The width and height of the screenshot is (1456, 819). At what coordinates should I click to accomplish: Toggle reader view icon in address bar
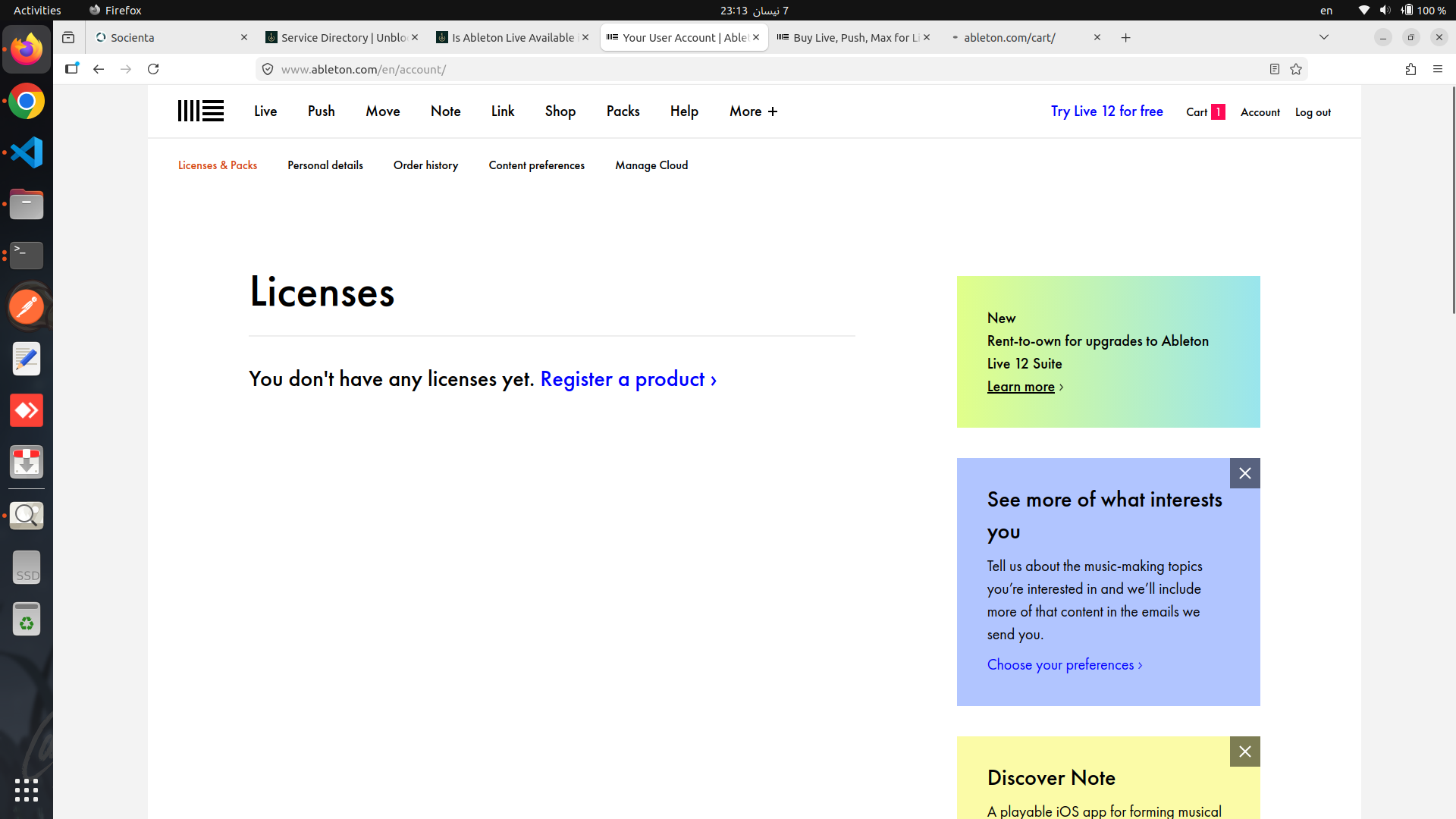coord(1275,69)
